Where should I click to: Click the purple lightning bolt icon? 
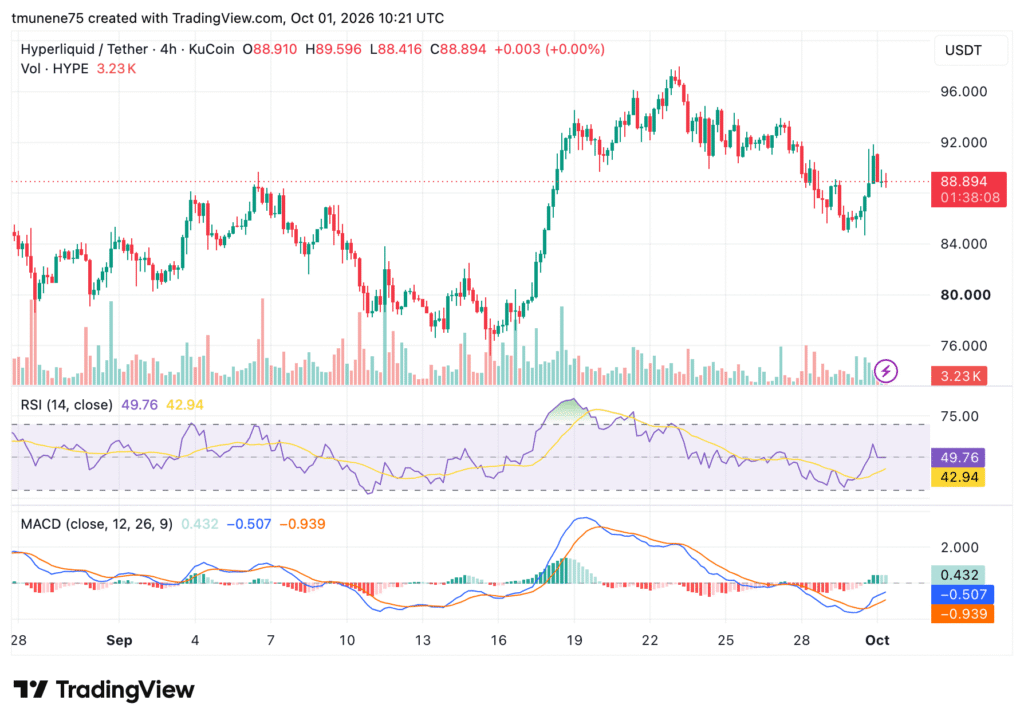[886, 371]
